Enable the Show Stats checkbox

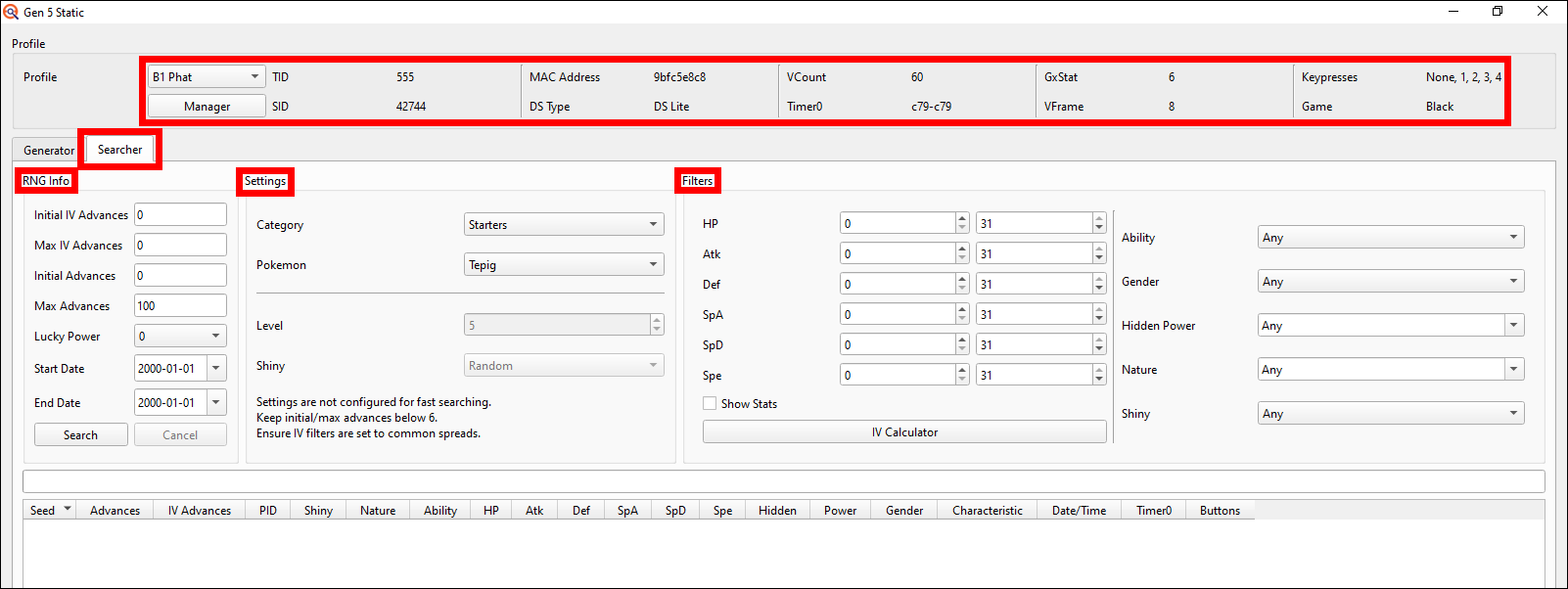pos(710,403)
